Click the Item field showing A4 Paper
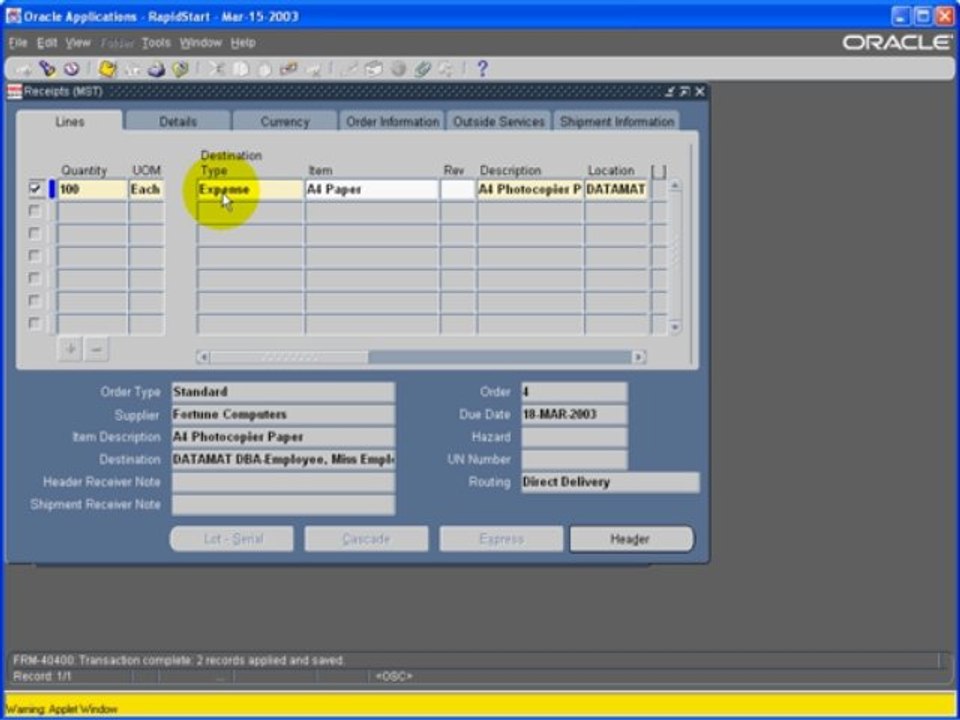The image size is (960, 720). pyautogui.click(x=372, y=189)
